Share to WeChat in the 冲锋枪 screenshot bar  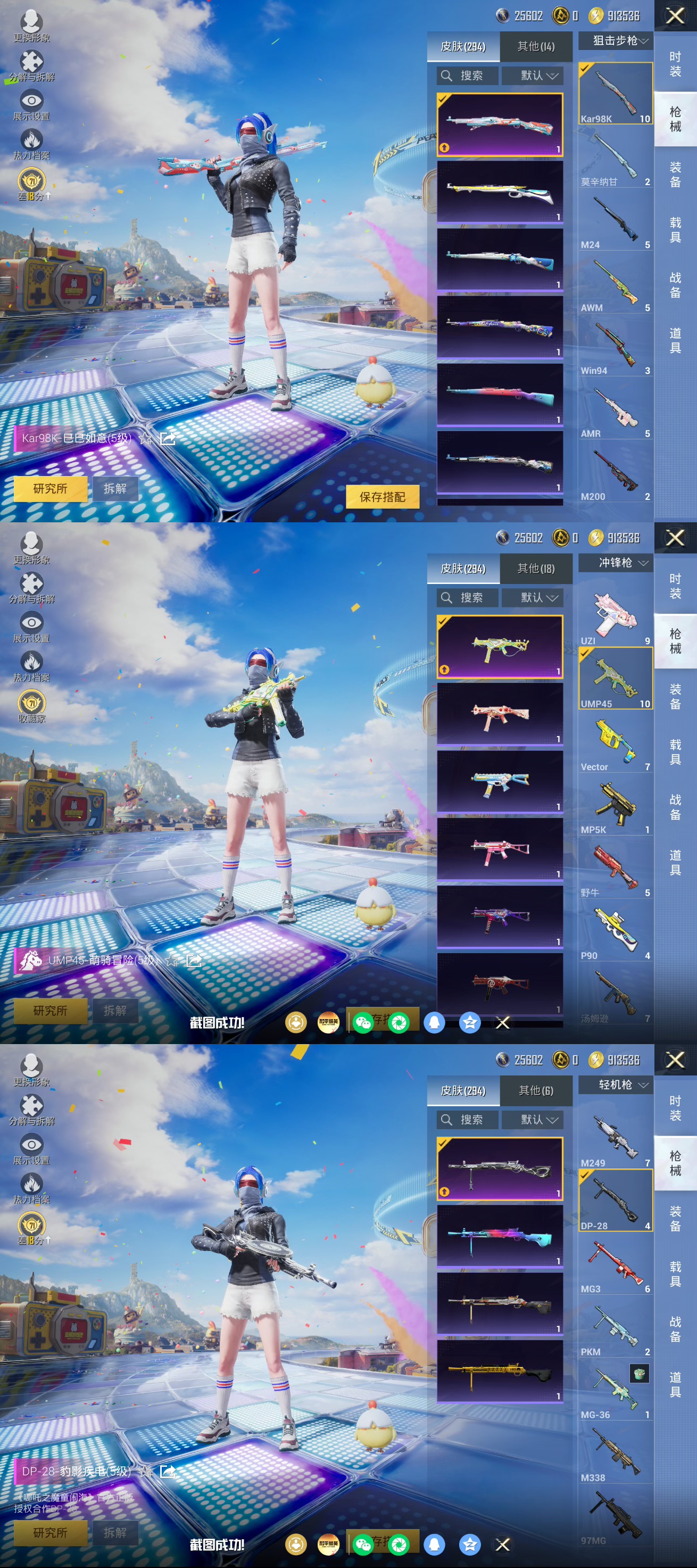click(x=363, y=1023)
